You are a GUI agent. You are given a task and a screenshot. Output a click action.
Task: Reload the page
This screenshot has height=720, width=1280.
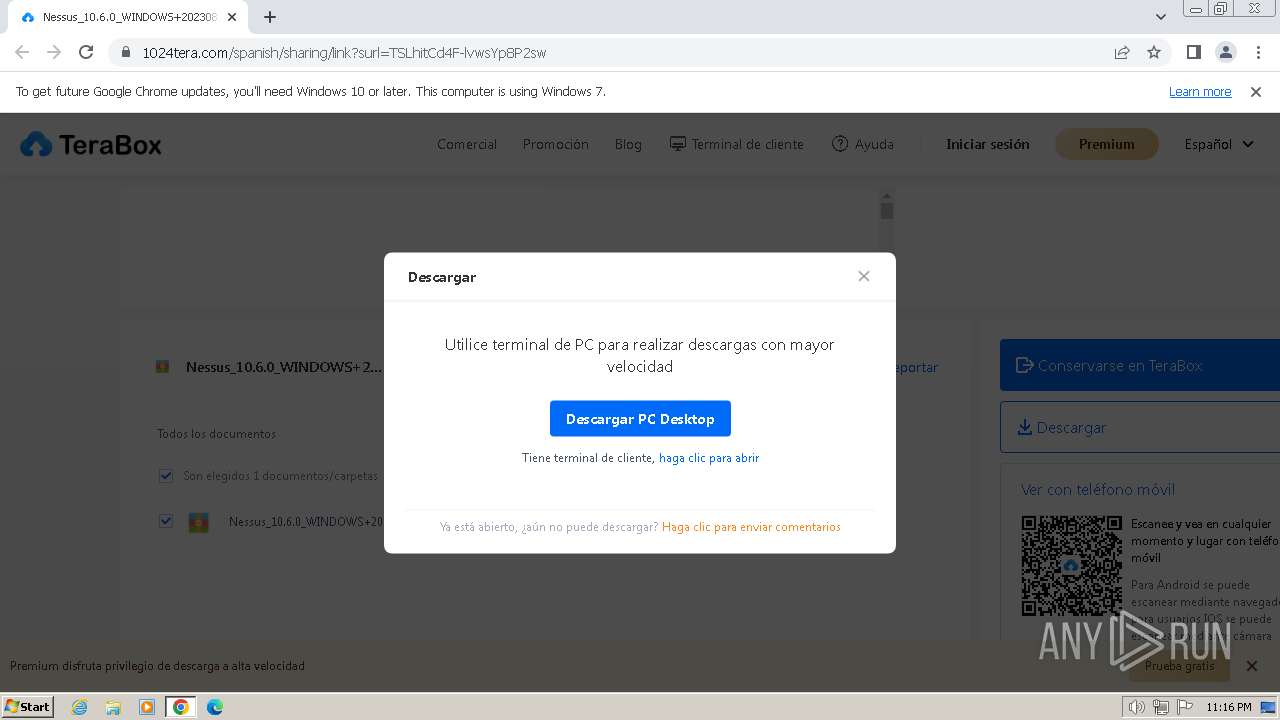[86, 52]
